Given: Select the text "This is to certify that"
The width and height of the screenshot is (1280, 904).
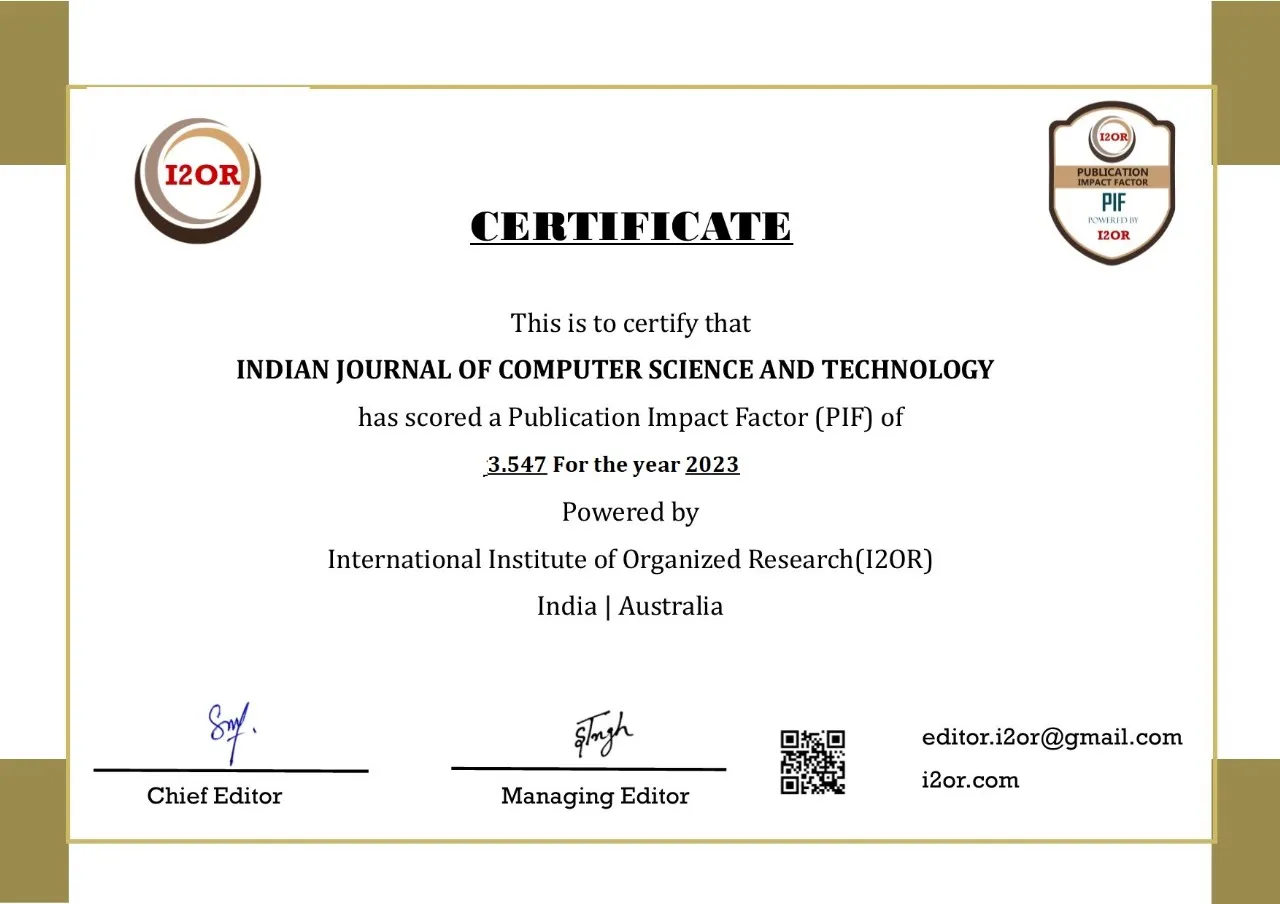Looking at the screenshot, I should point(631,323).
